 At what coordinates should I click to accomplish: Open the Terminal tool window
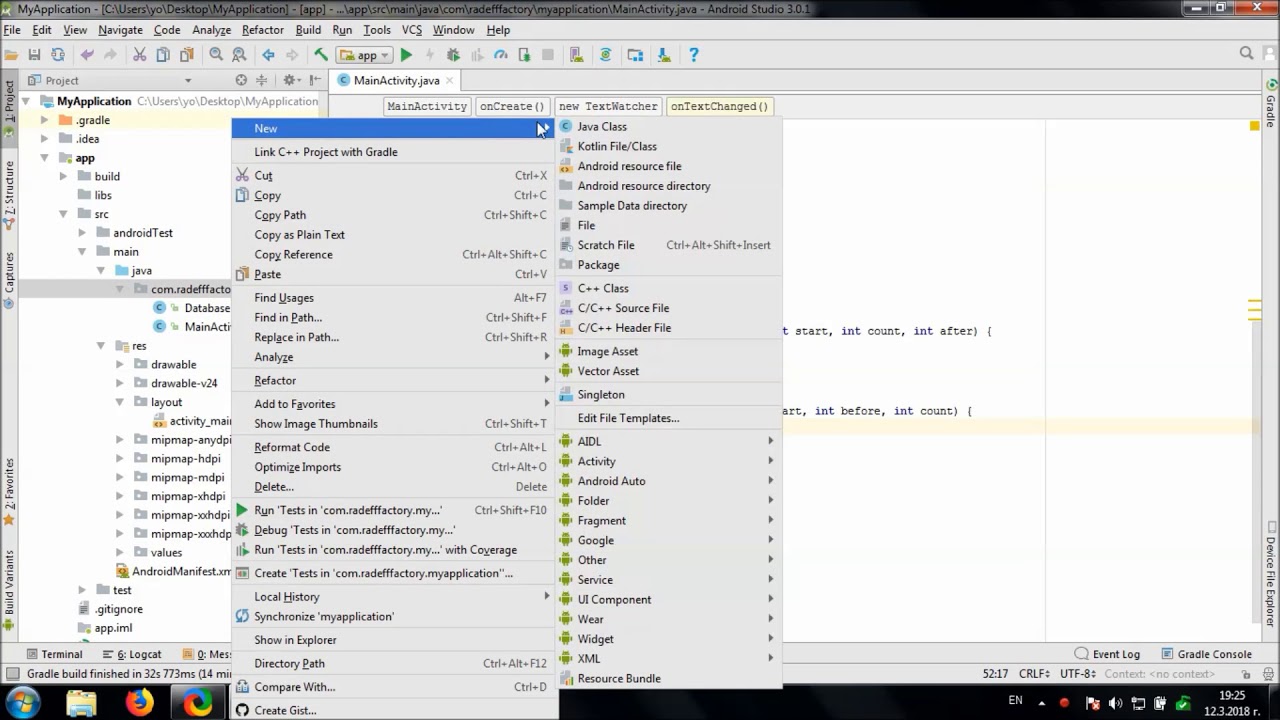[54, 654]
